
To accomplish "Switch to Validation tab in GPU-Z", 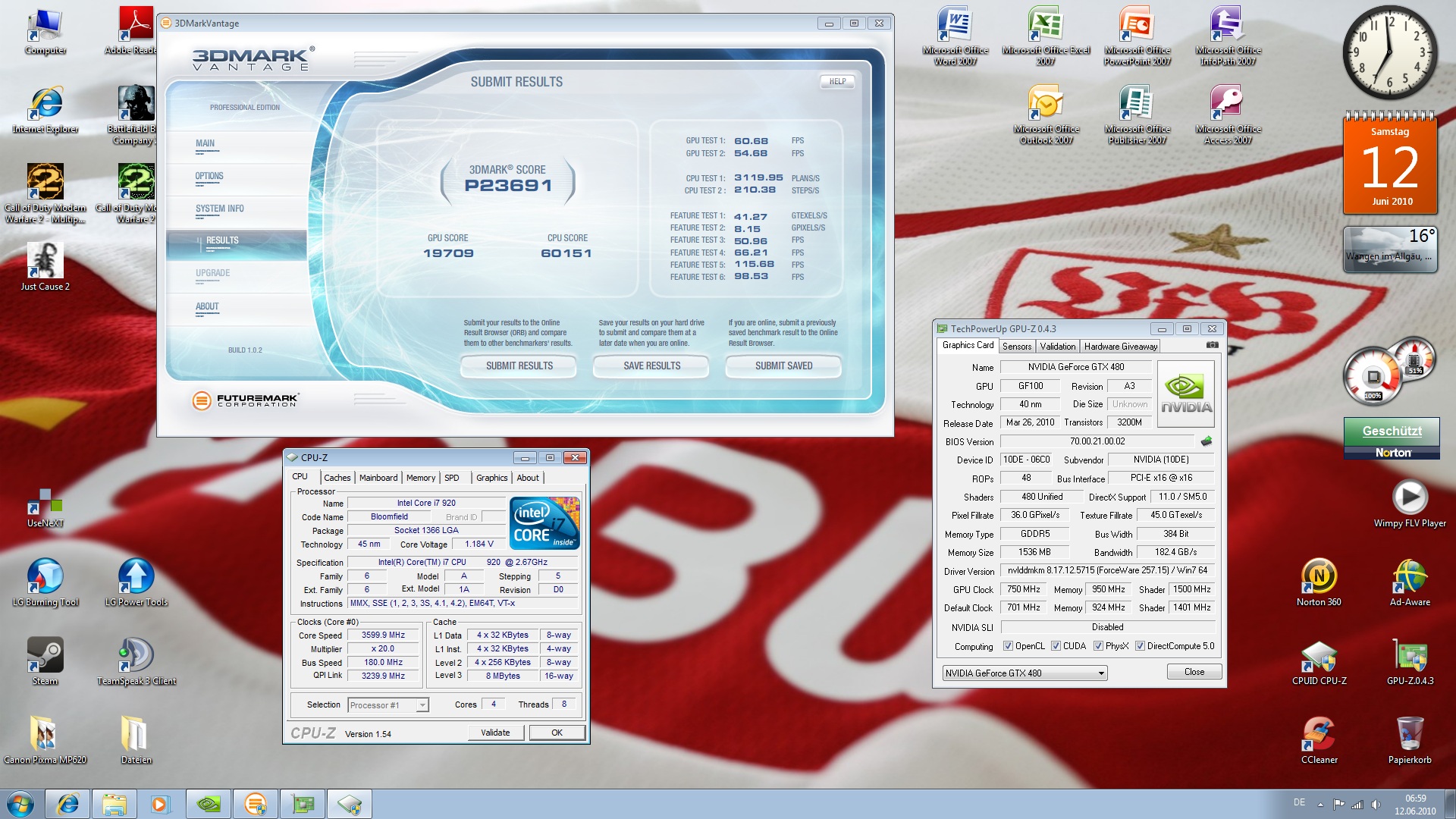I will click(1058, 347).
